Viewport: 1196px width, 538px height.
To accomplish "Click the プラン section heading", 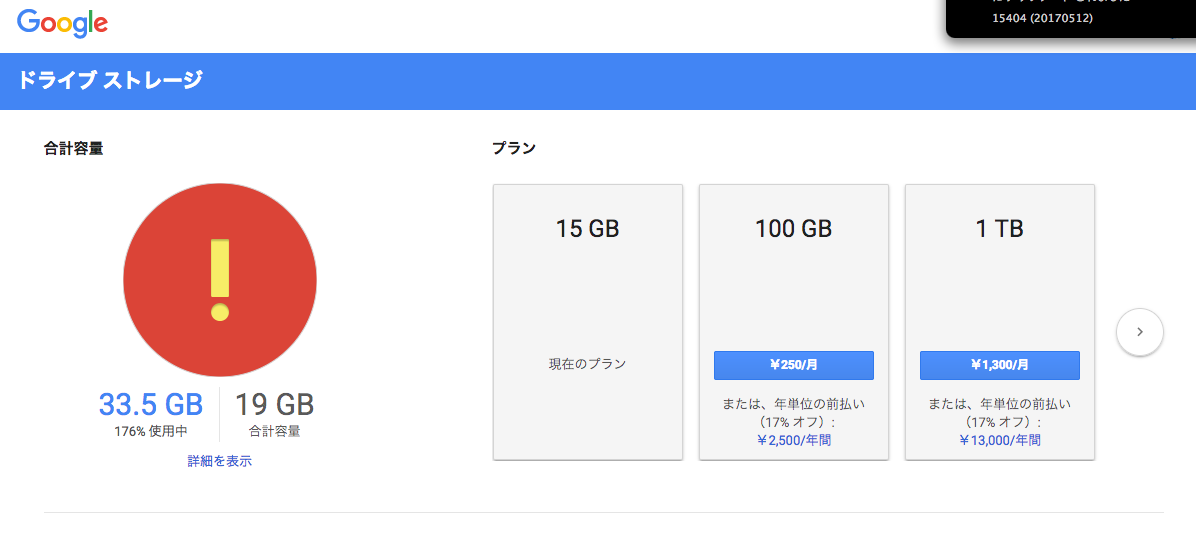I will [x=514, y=149].
